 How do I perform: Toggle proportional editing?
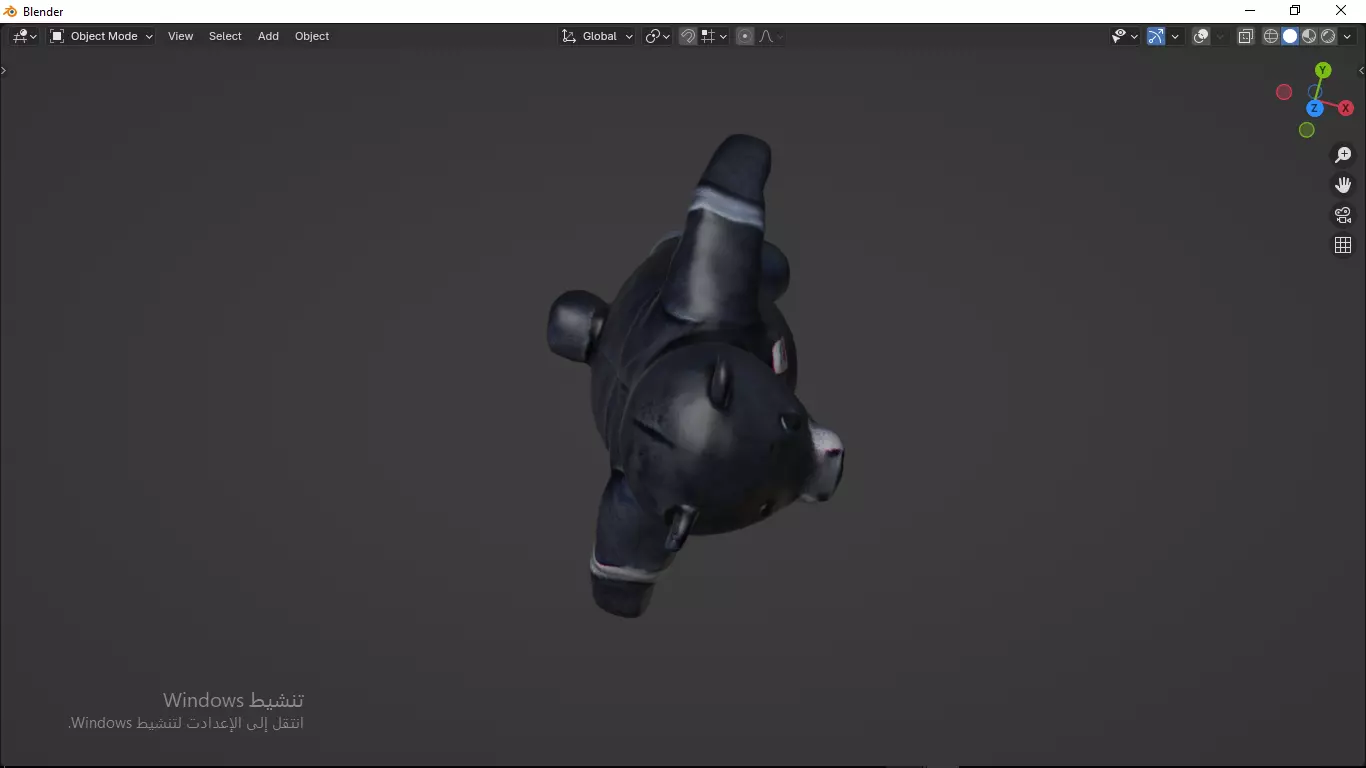[x=745, y=36]
